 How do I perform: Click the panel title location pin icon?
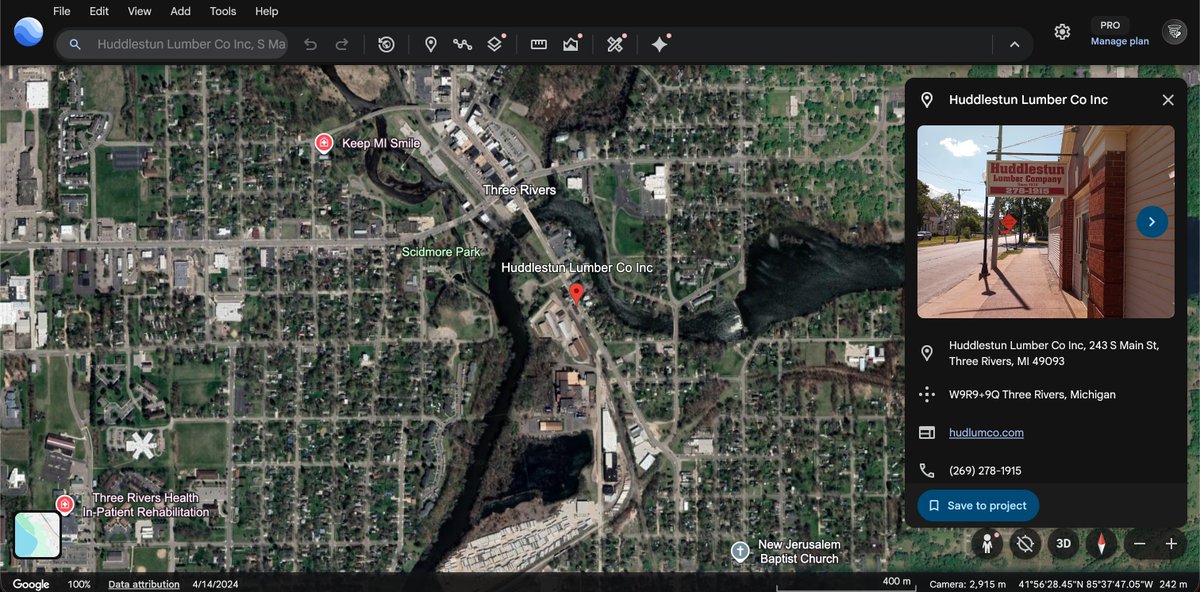tap(927, 100)
